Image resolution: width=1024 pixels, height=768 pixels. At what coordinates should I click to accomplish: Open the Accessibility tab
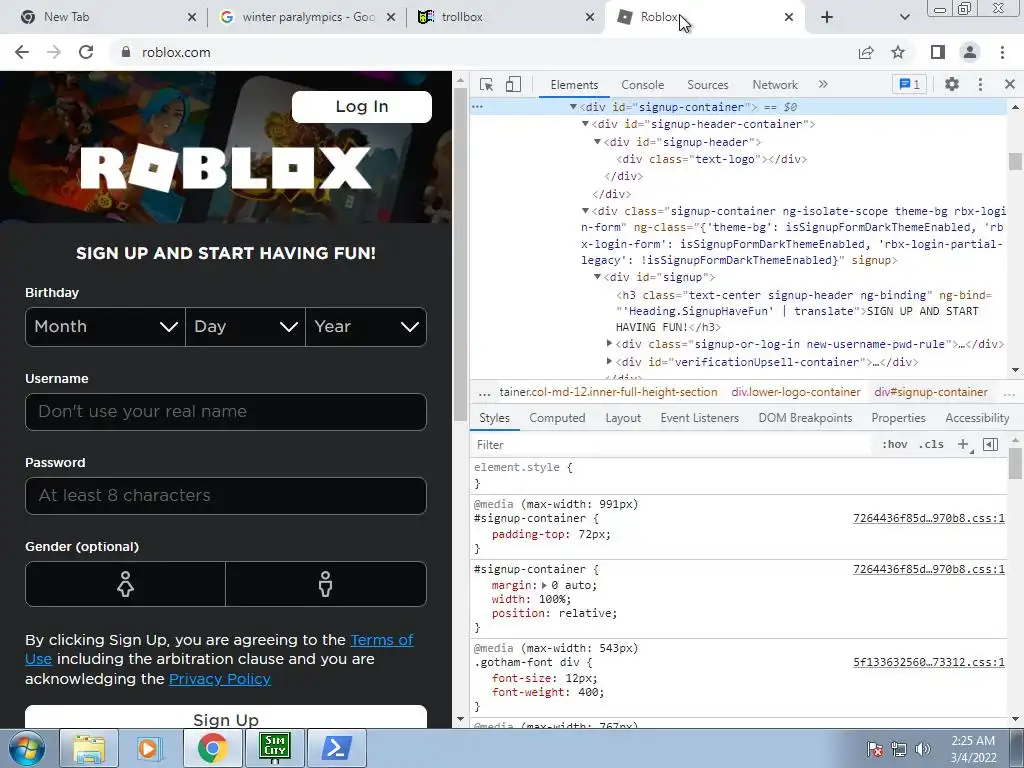click(977, 418)
